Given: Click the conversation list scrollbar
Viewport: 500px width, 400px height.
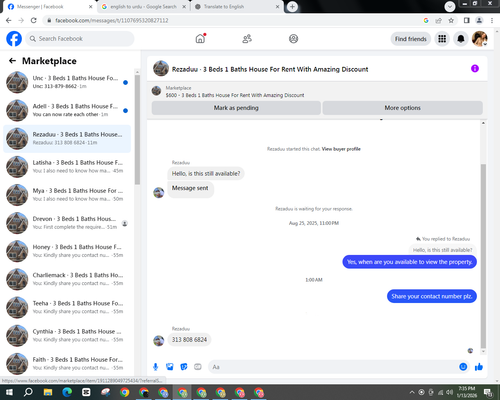Looking at the screenshot, I should [x=137, y=129].
